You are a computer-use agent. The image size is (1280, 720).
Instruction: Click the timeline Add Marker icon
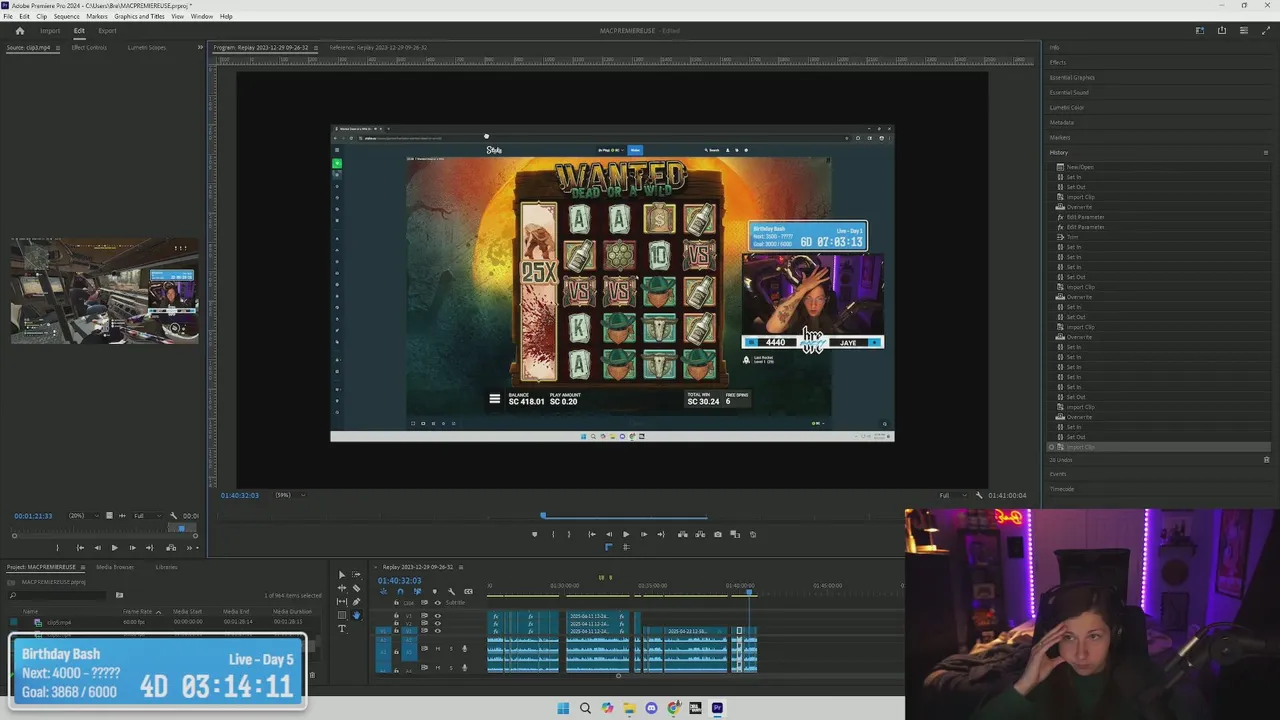434,591
